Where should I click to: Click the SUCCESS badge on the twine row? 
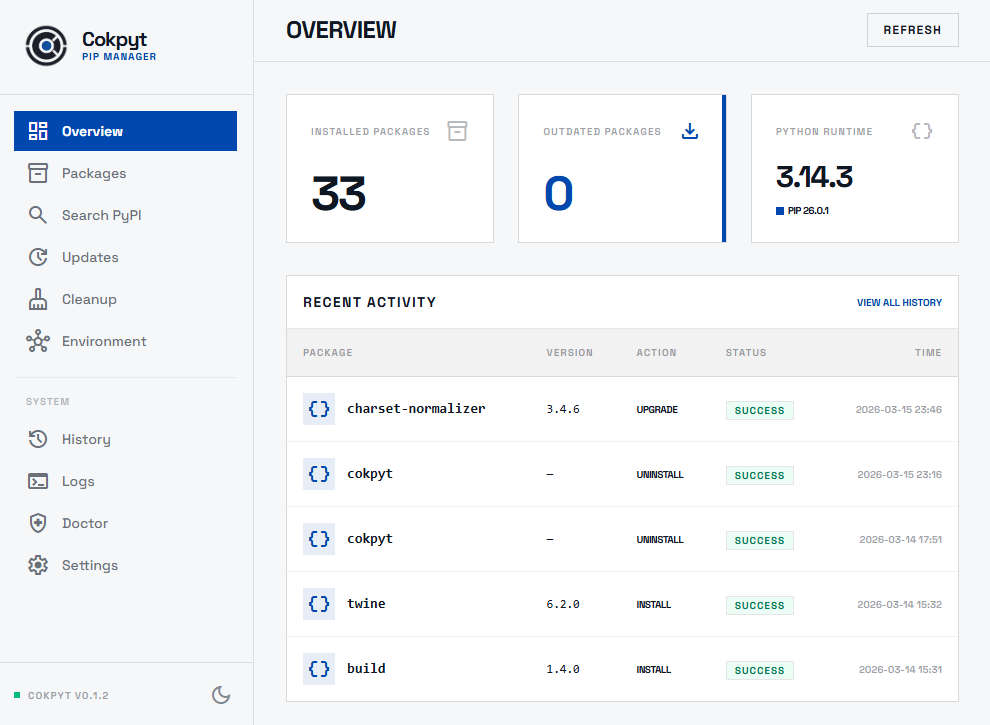click(759, 605)
